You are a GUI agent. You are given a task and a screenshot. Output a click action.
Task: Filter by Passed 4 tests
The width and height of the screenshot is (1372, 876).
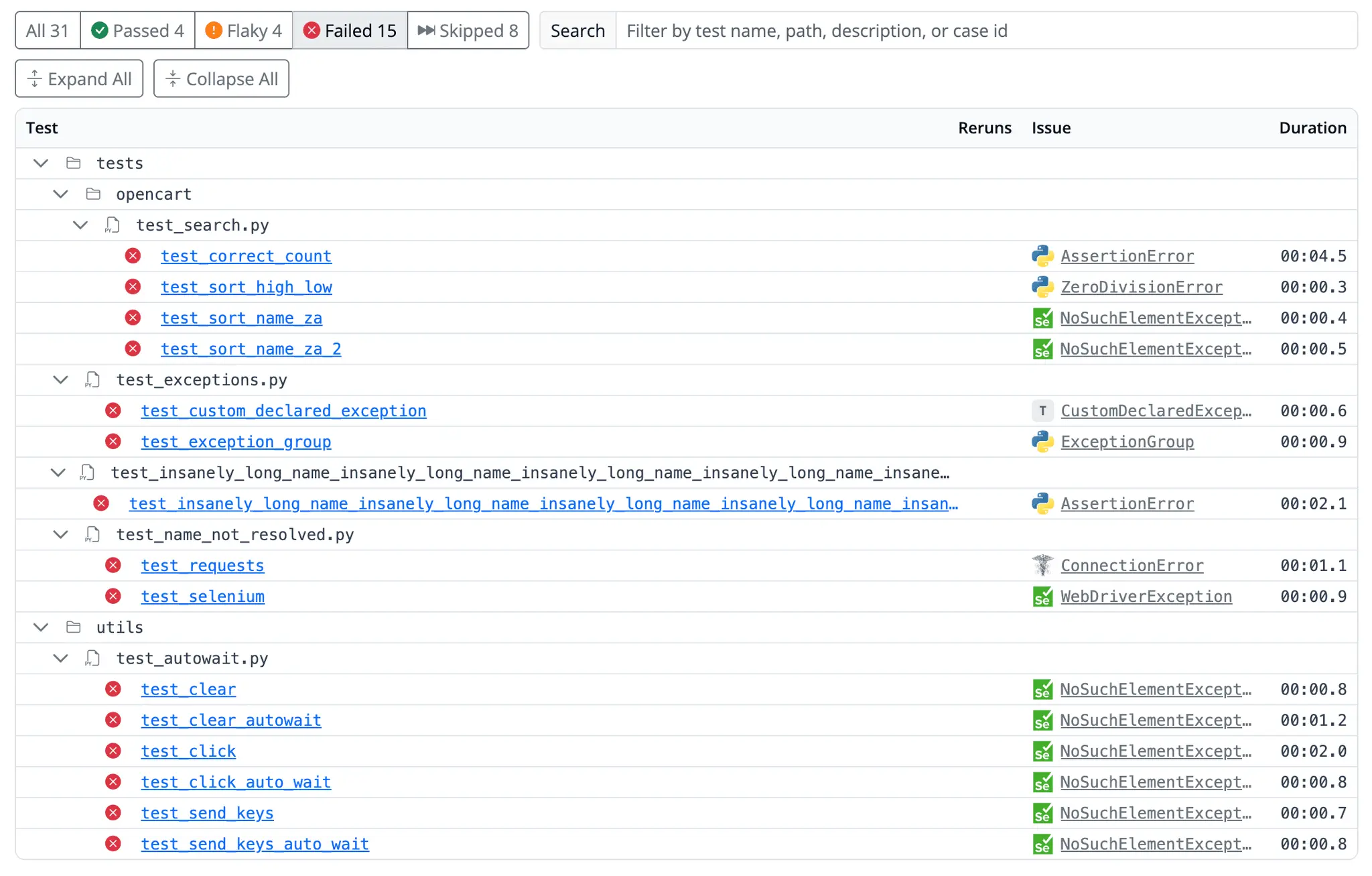click(x=137, y=30)
